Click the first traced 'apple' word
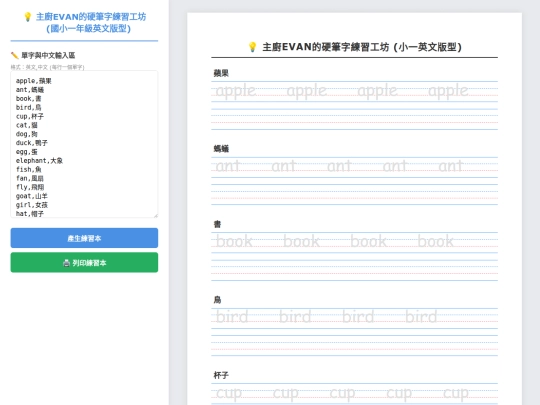The width and height of the screenshot is (540, 405). 236,91
